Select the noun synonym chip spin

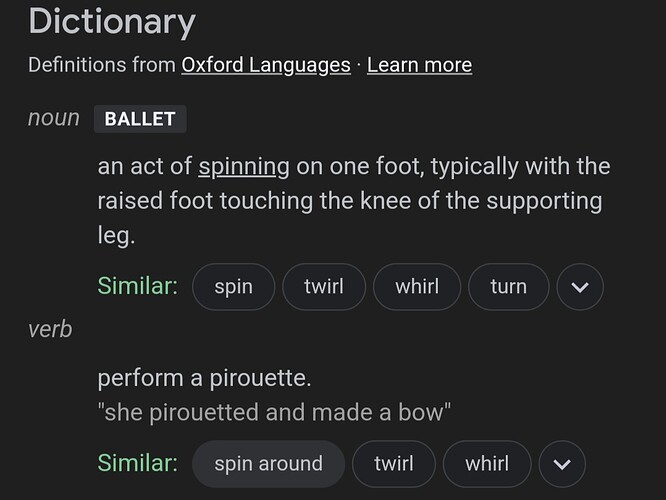pos(234,287)
